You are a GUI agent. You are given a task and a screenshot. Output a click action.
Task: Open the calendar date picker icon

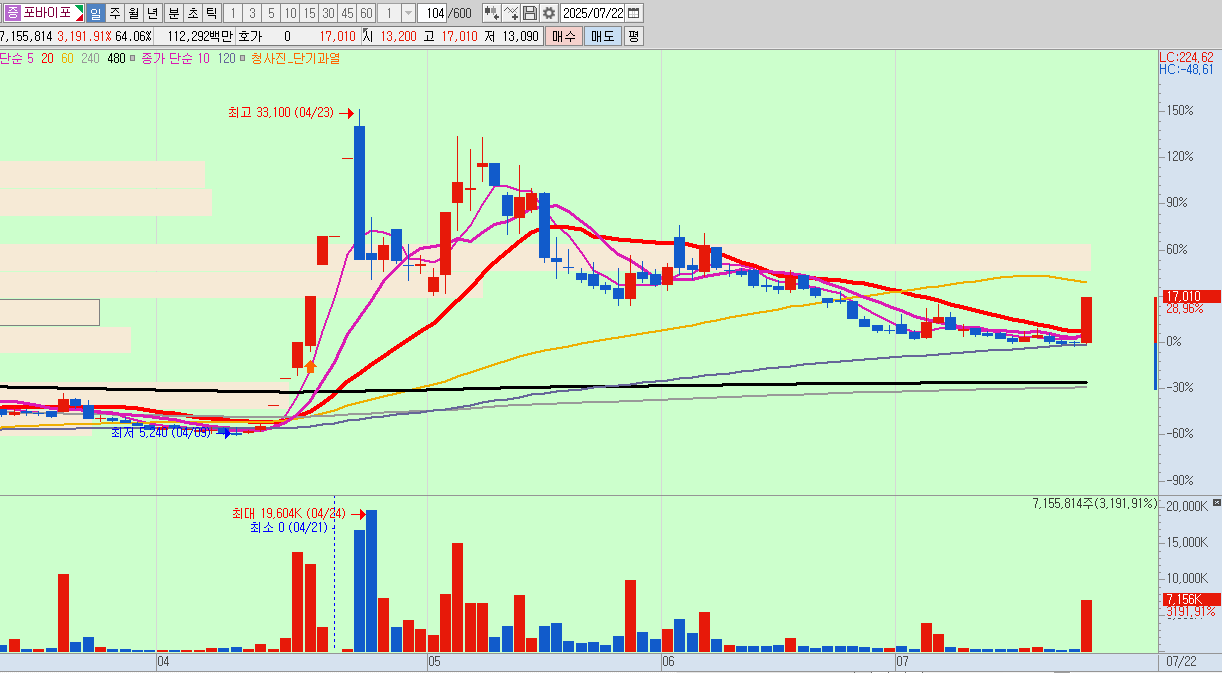tap(634, 13)
